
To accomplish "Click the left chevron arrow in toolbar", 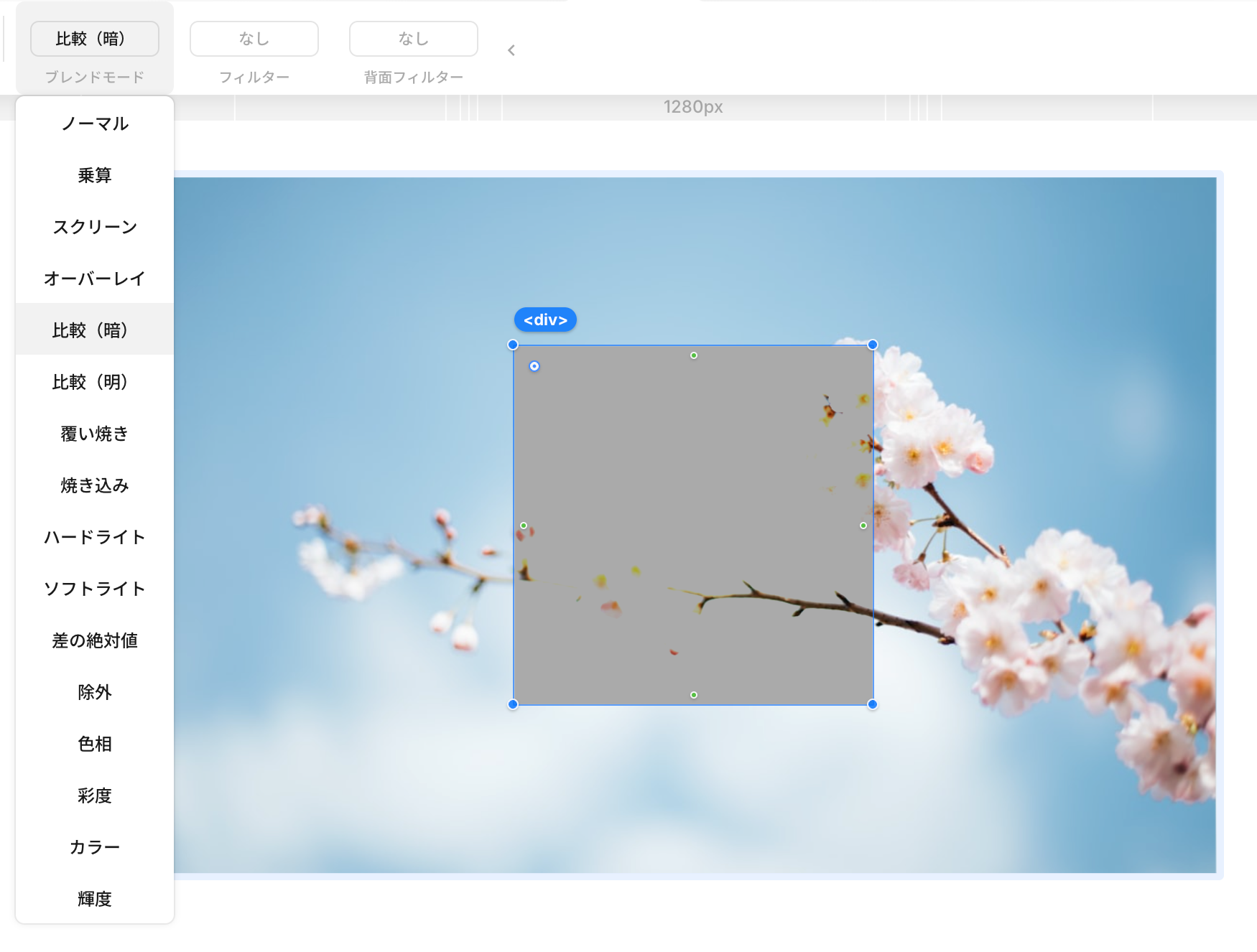I will [511, 50].
